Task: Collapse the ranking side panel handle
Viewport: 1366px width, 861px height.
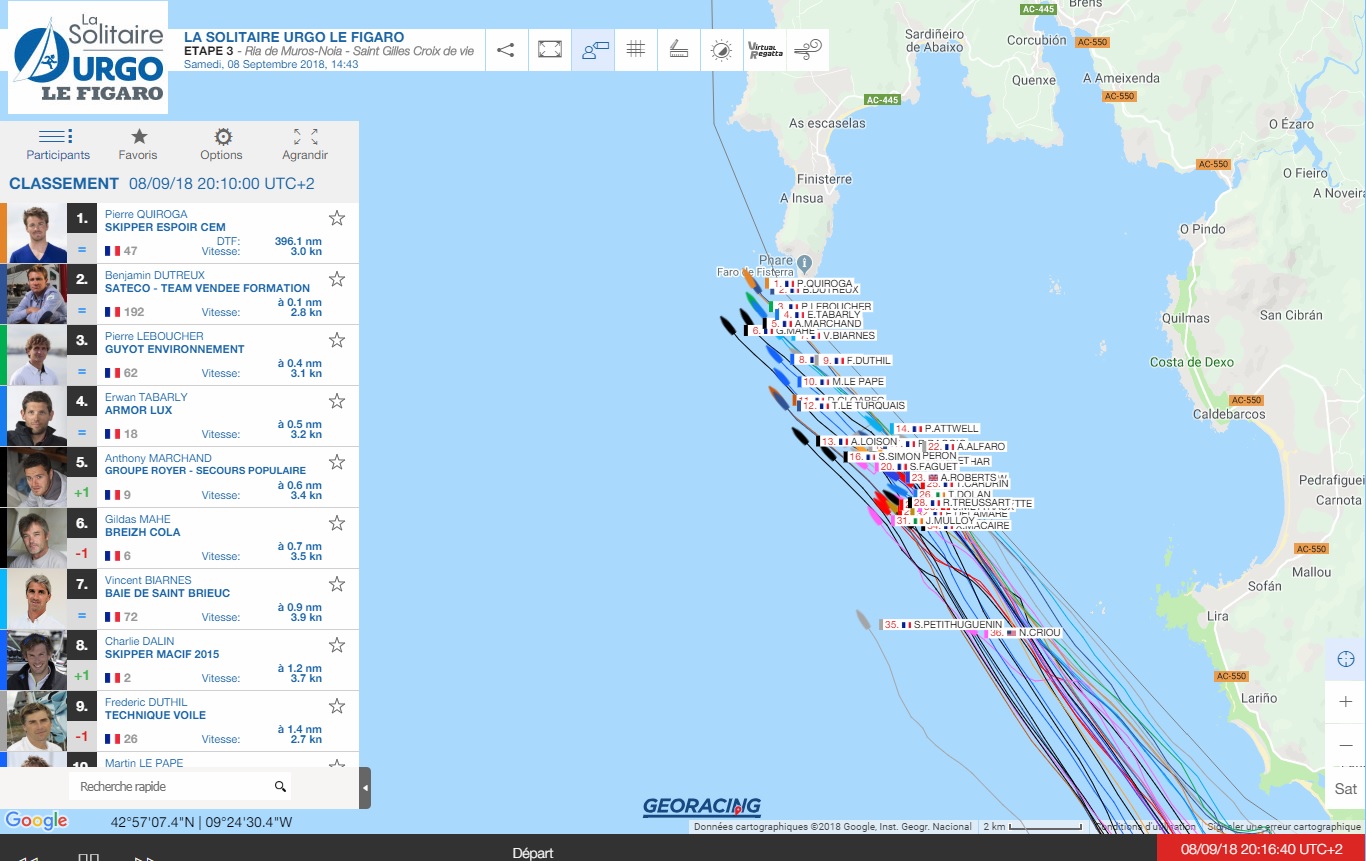Action: 365,788
